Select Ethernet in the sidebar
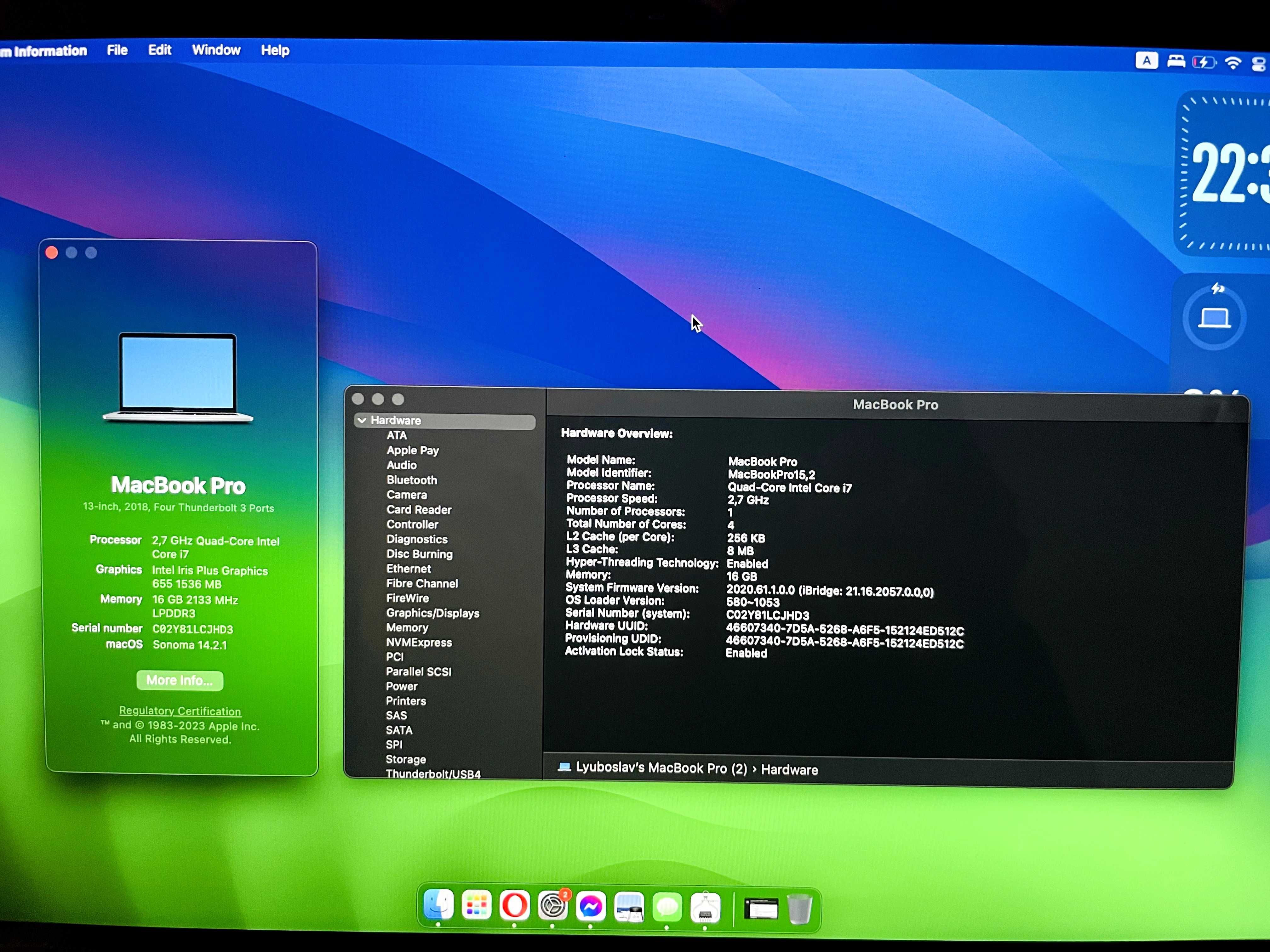The height and width of the screenshot is (952, 1270). coord(408,569)
